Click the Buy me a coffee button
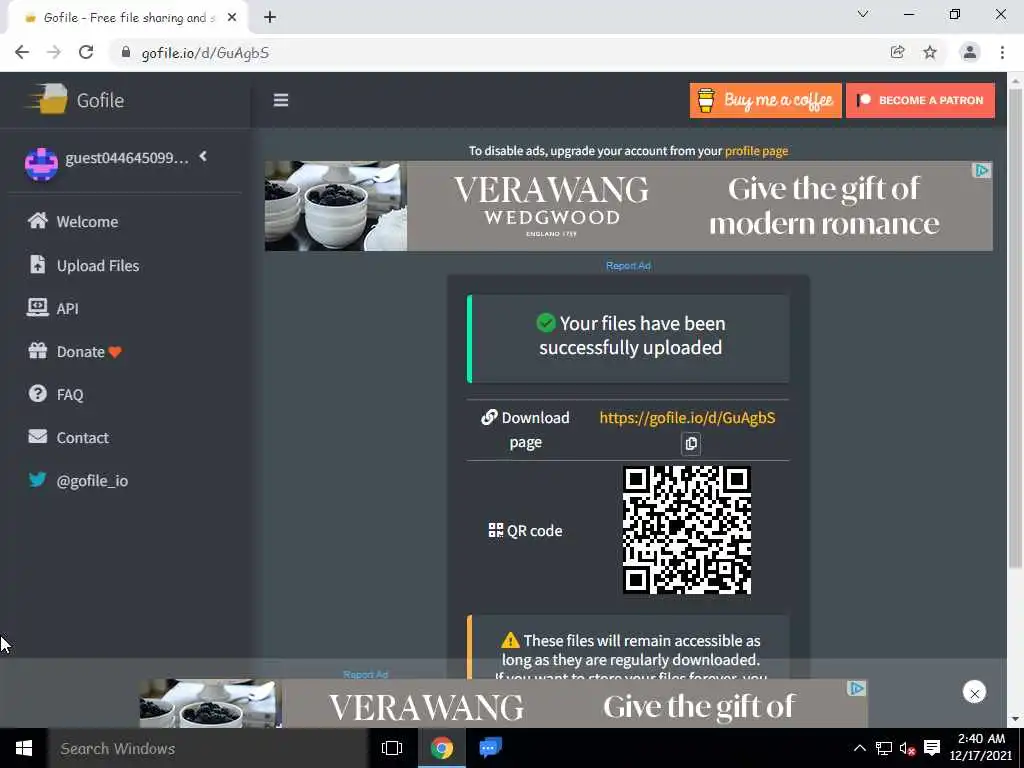This screenshot has width=1024, height=768. [765, 100]
